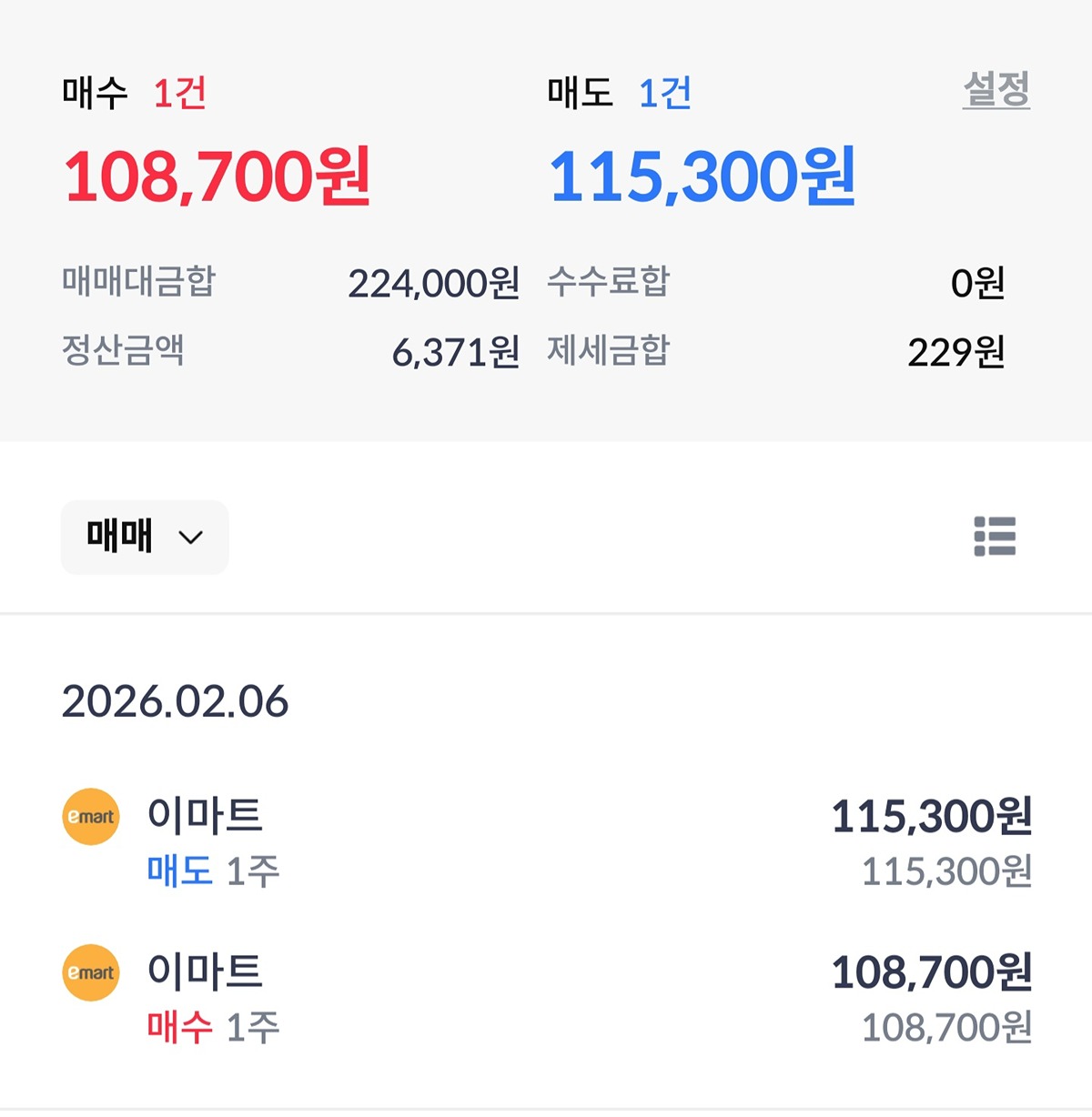The width and height of the screenshot is (1092, 1117).
Task: Tap the emart logo on the 매도 row
Action: (91, 817)
